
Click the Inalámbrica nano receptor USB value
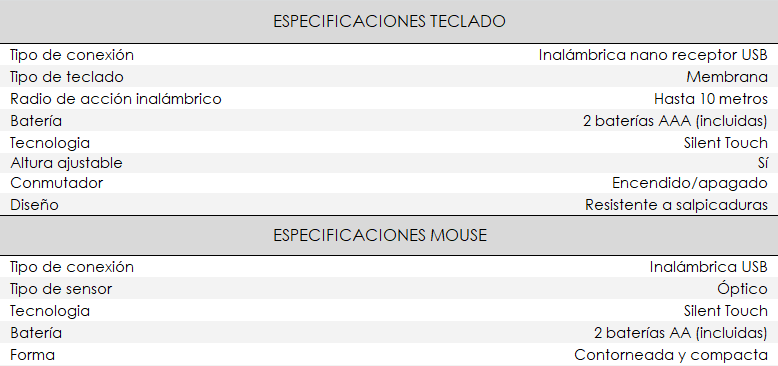[653, 55]
